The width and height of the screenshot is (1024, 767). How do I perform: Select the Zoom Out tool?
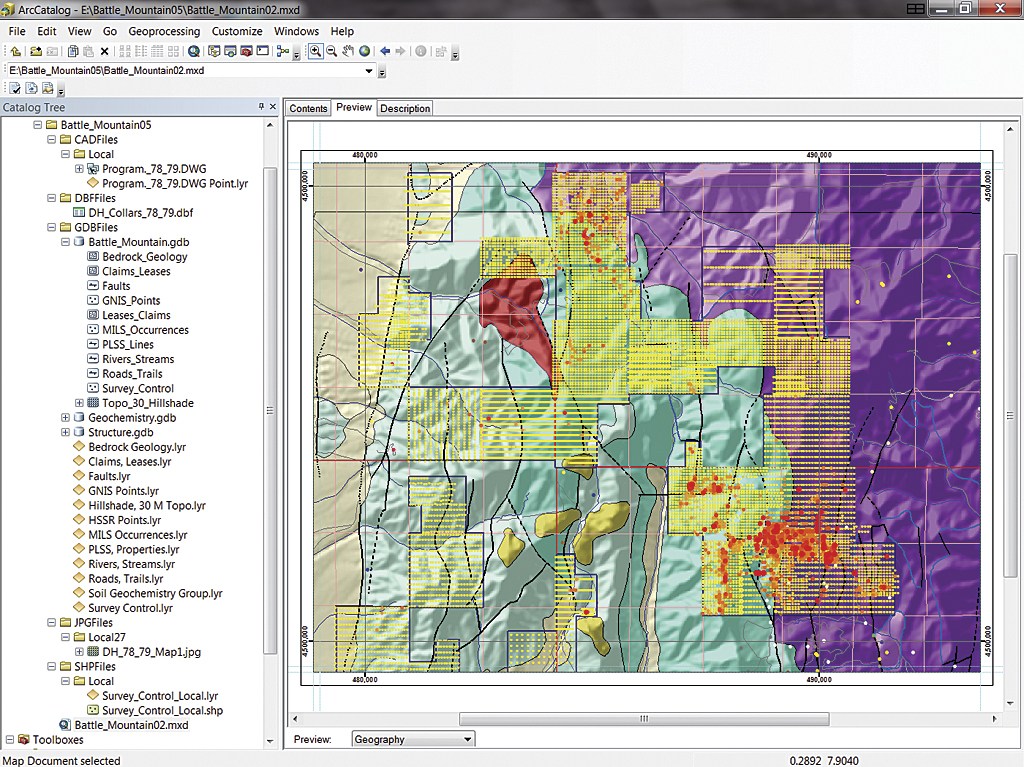click(x=331, y=52)
